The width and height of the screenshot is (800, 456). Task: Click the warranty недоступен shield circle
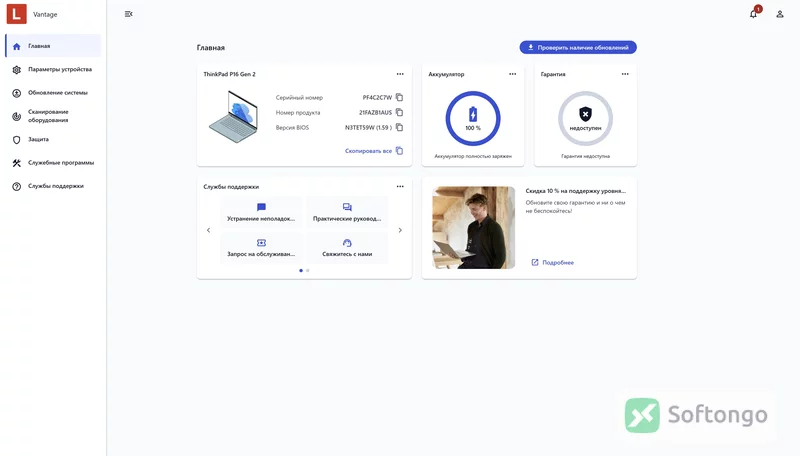pyautogui.click(x=585, y=118)
